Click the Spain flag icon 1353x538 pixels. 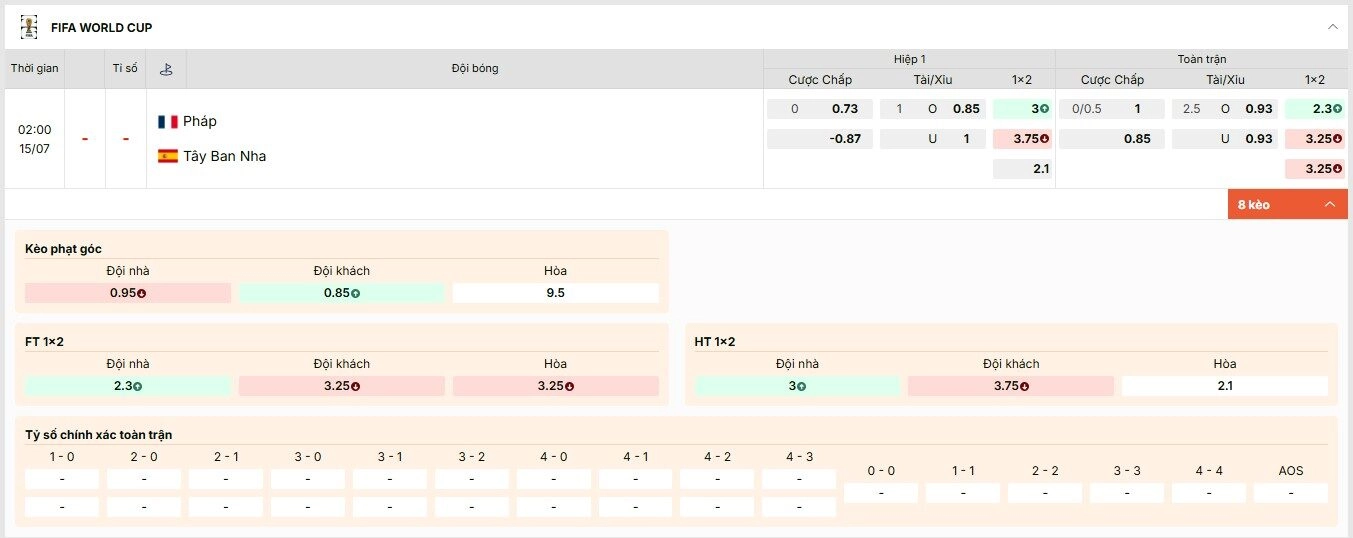168,156
